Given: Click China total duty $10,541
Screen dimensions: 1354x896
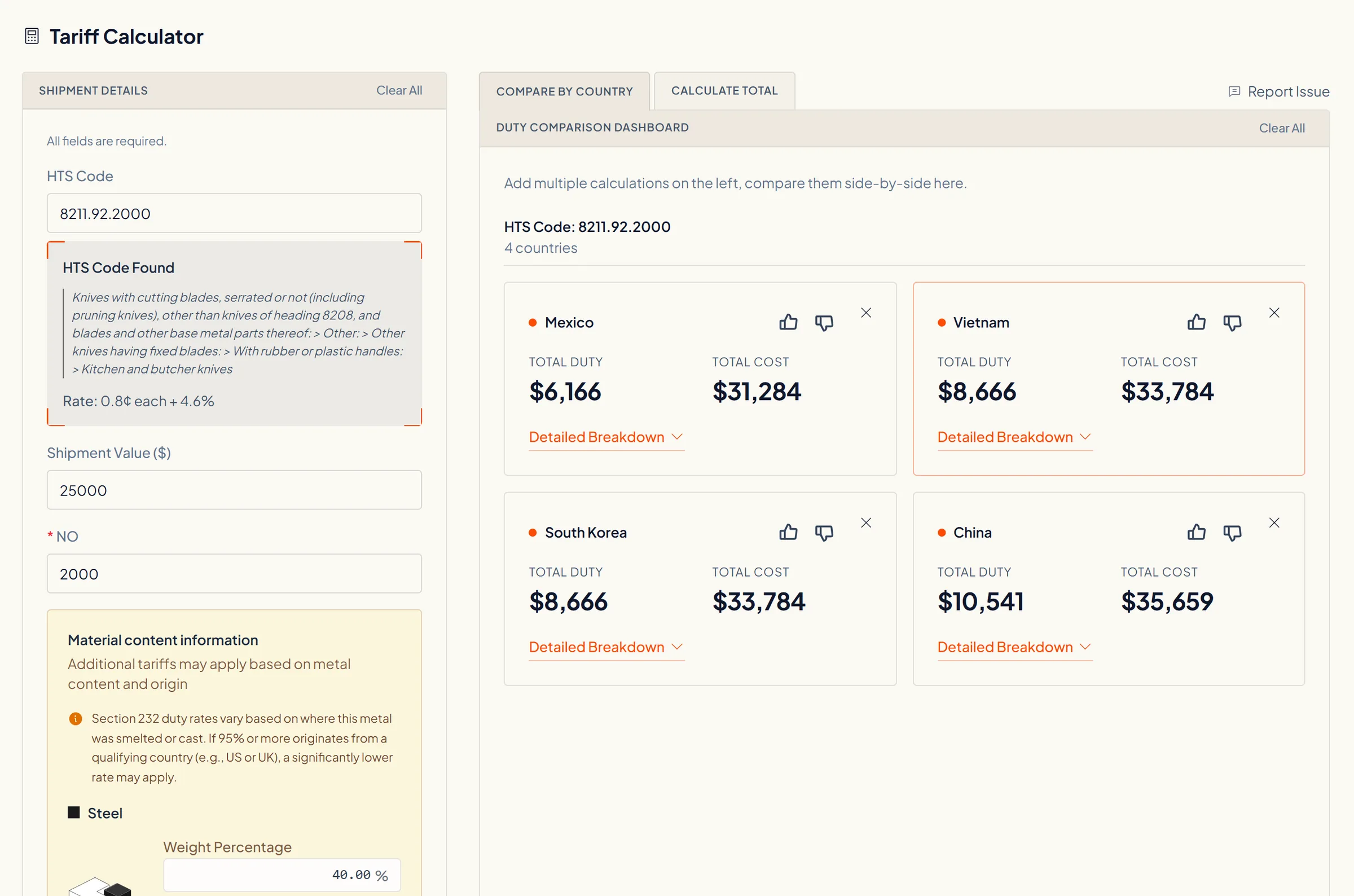Looking at the screenshot, I should click(981, 601).
